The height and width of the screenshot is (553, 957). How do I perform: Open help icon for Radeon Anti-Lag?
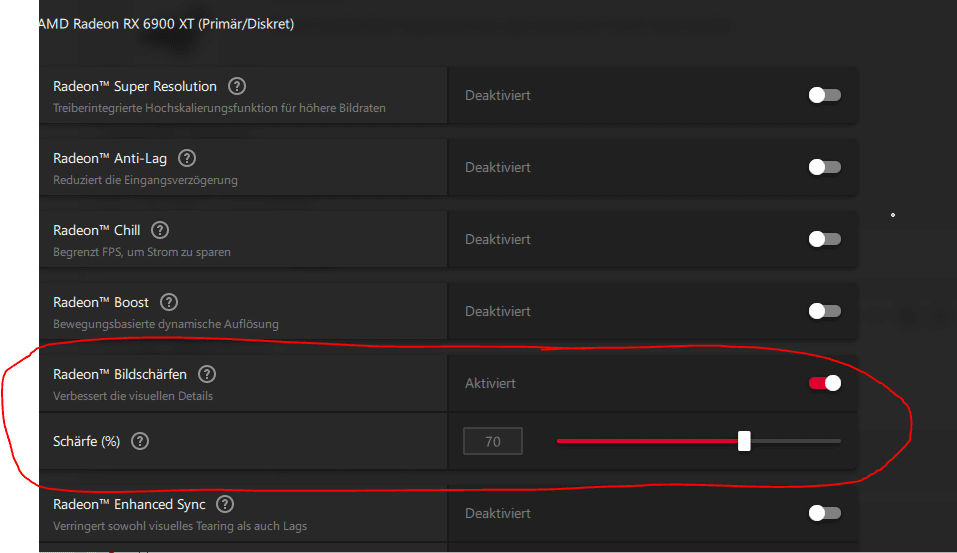click(x=187, y=158)
